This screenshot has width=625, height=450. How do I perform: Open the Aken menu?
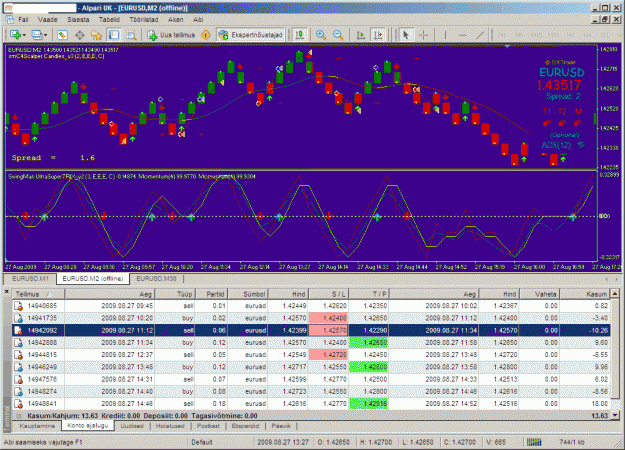176,19
